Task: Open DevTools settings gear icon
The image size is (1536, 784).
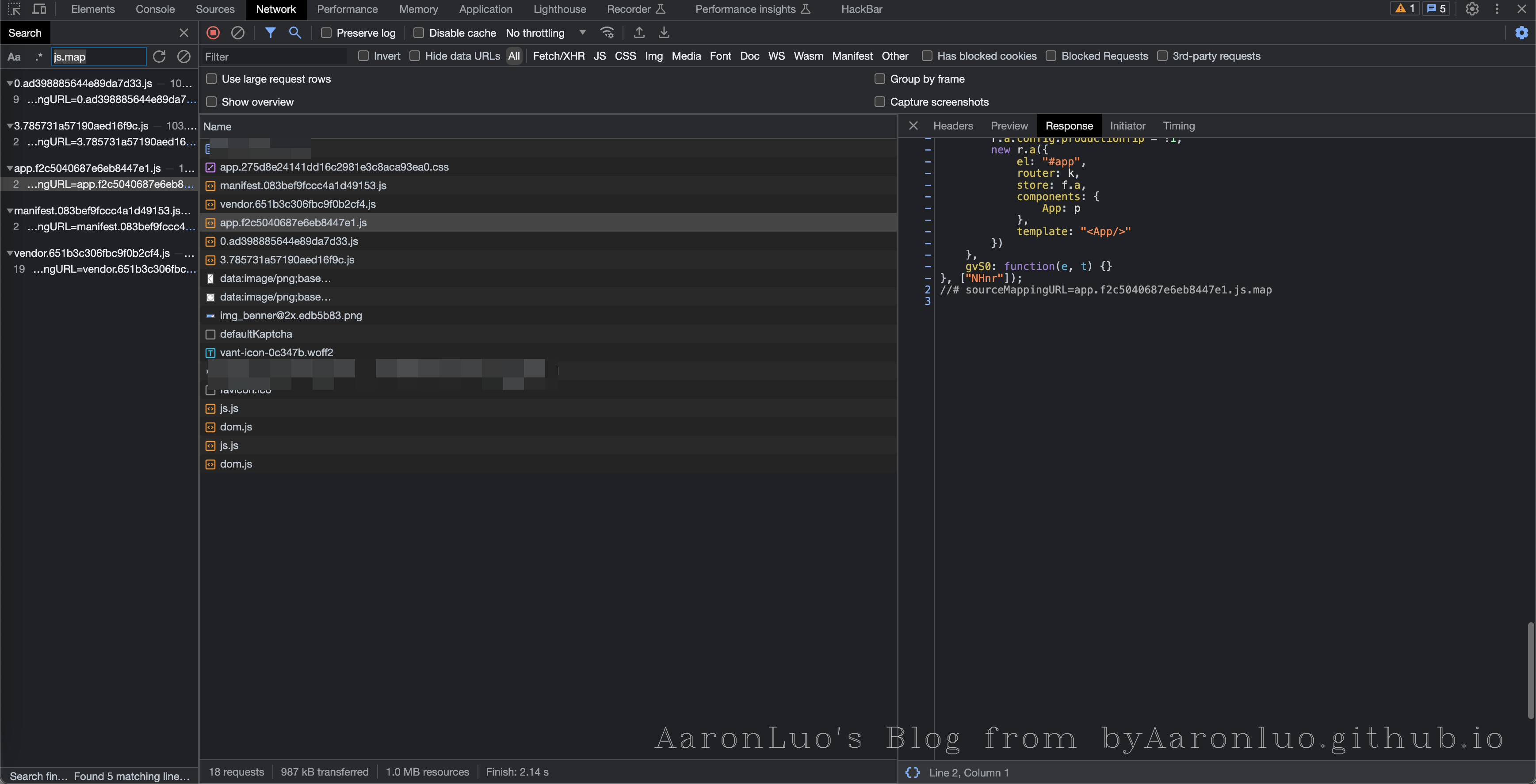Action: pos(1472,9)
